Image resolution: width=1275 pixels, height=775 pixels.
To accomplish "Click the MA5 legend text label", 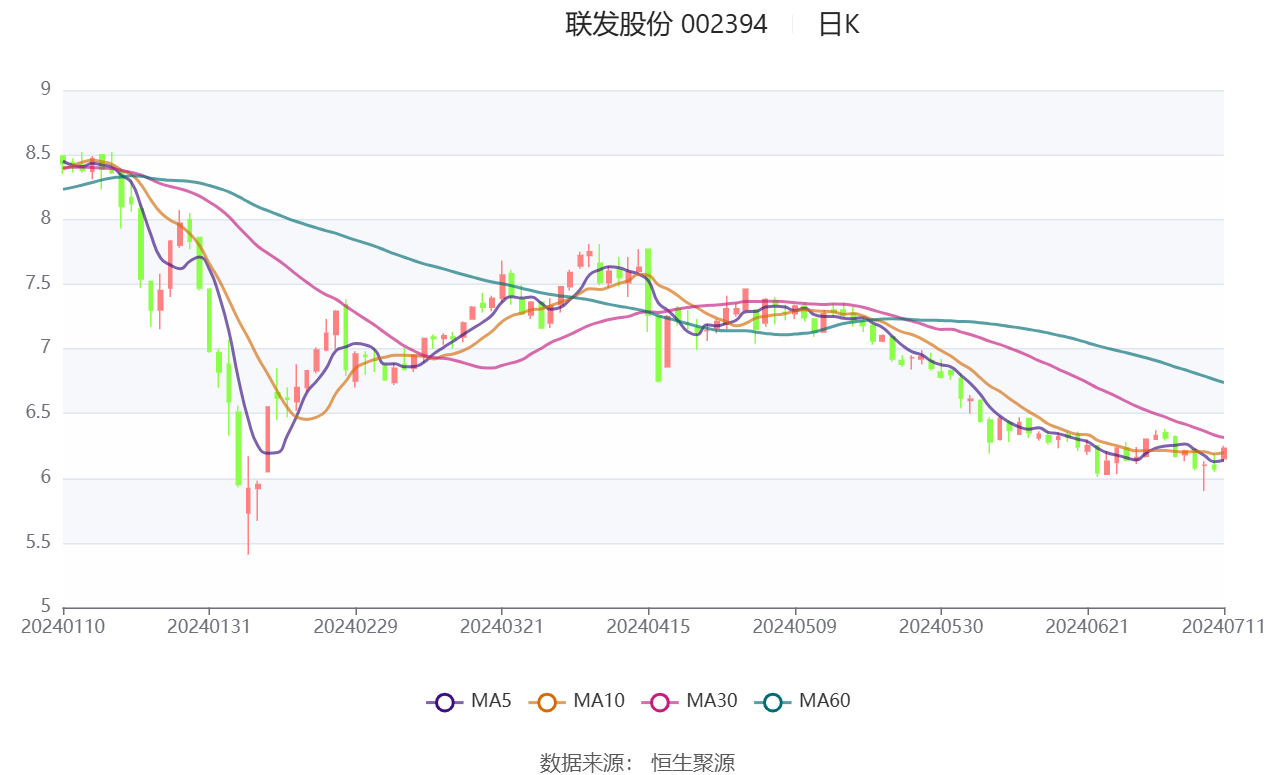I will 491,701.
